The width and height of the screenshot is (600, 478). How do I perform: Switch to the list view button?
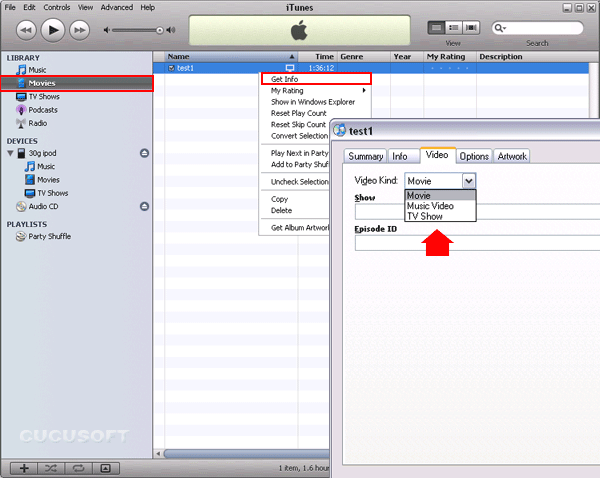(436, 27)
